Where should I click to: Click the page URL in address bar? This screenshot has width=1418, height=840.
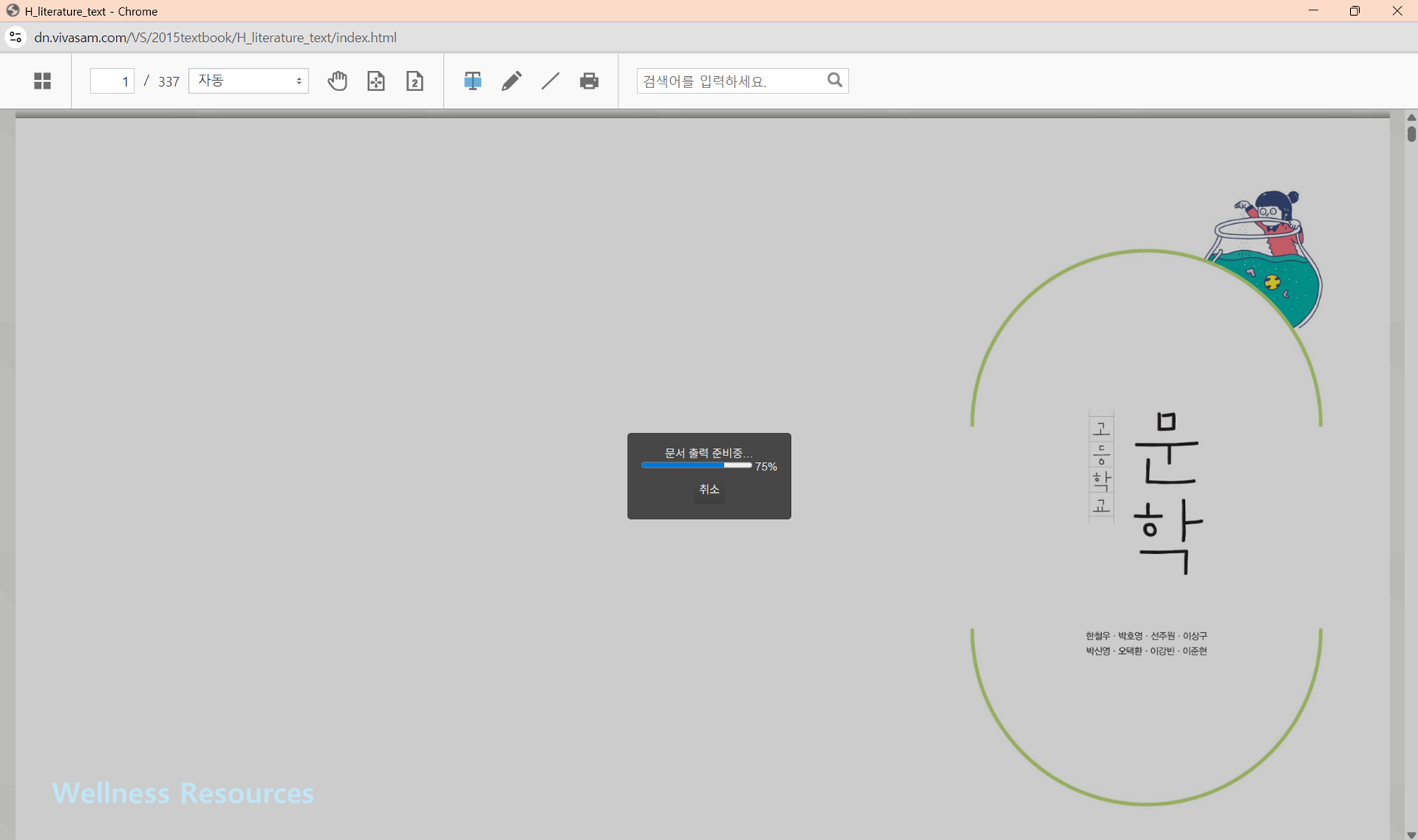[x=215, y=37]
